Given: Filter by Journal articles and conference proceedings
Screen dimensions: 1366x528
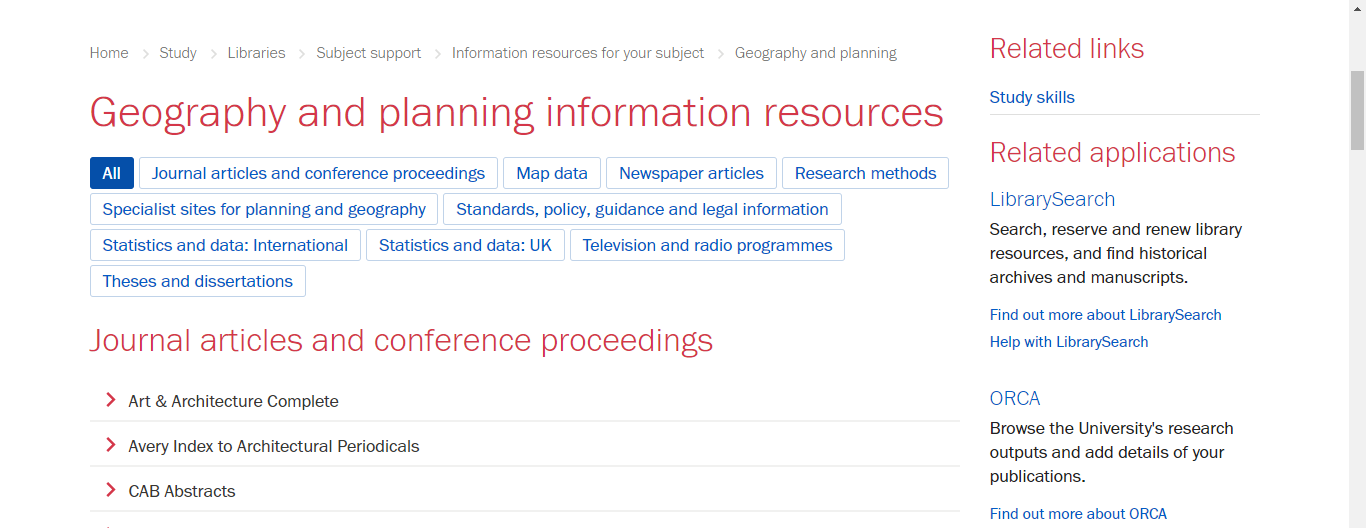Looking at the screenshot, I should tap(318, 173).
